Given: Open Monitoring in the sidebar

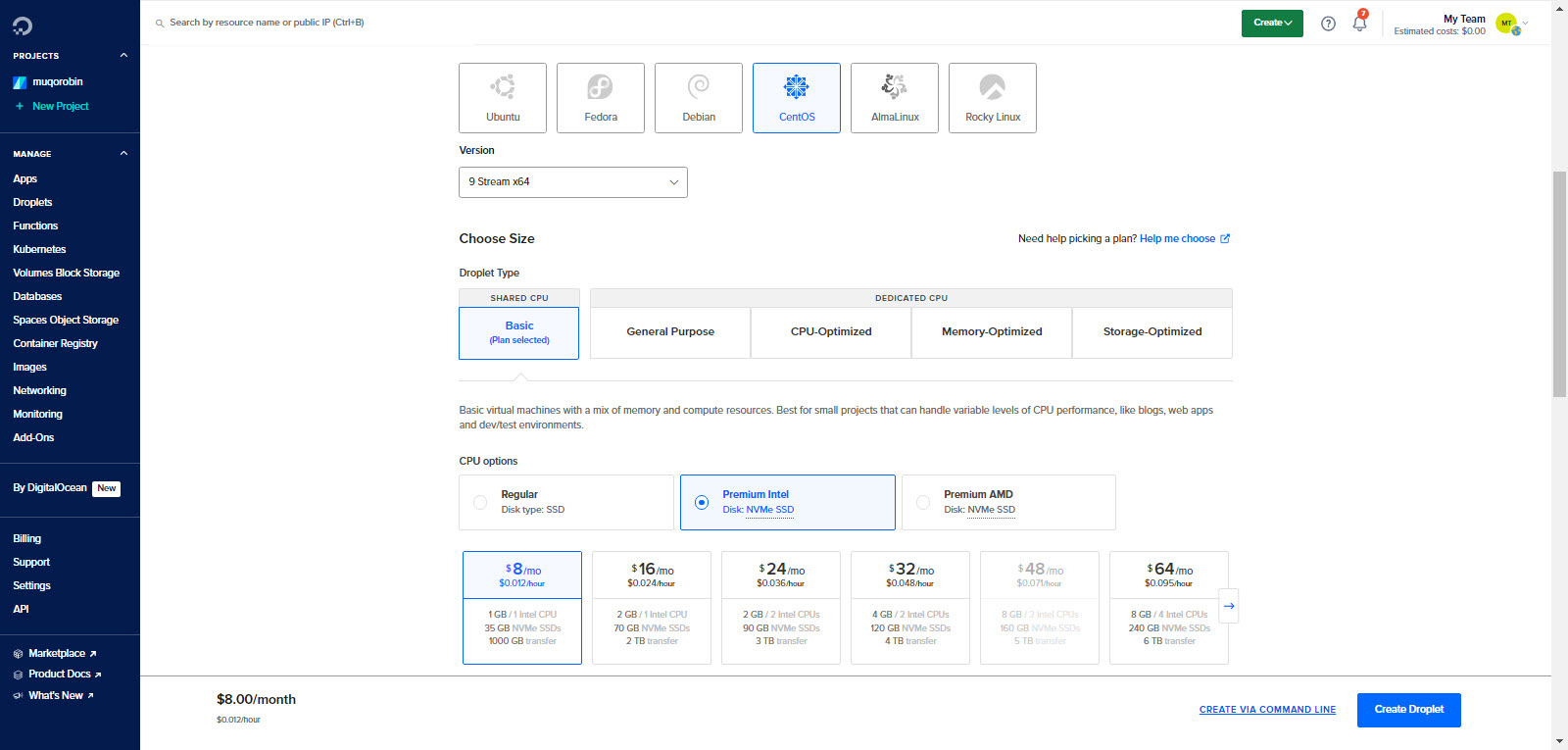Looking at the screenshot, I should [37, 415].
